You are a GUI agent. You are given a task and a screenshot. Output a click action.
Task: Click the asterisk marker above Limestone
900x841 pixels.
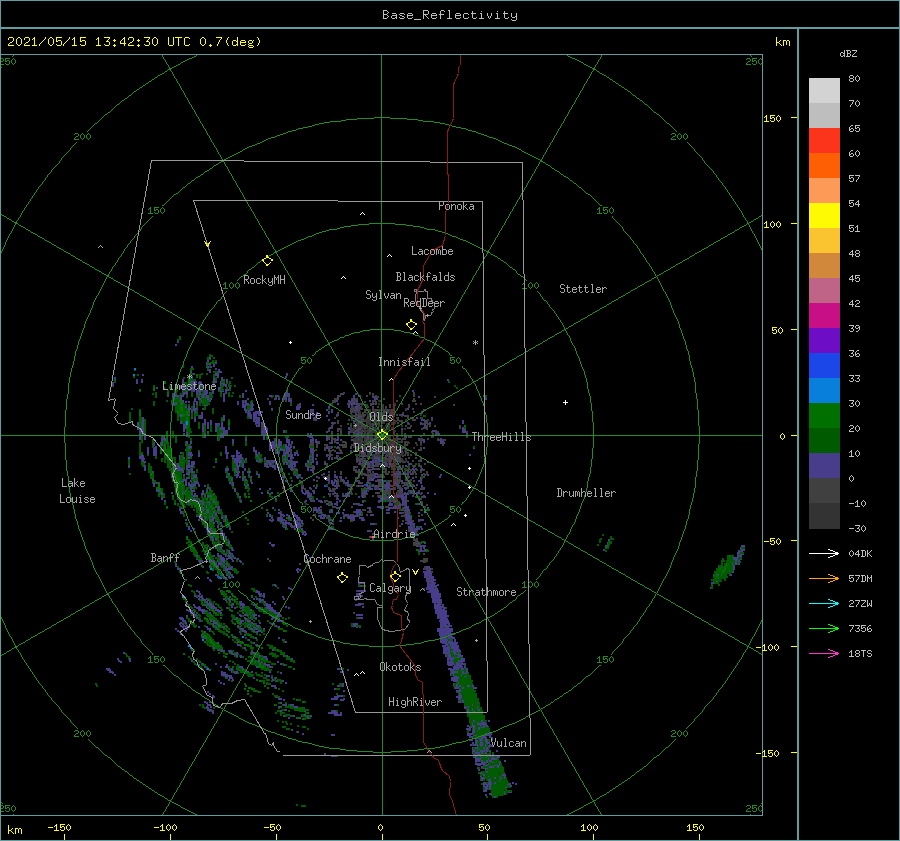189,377
